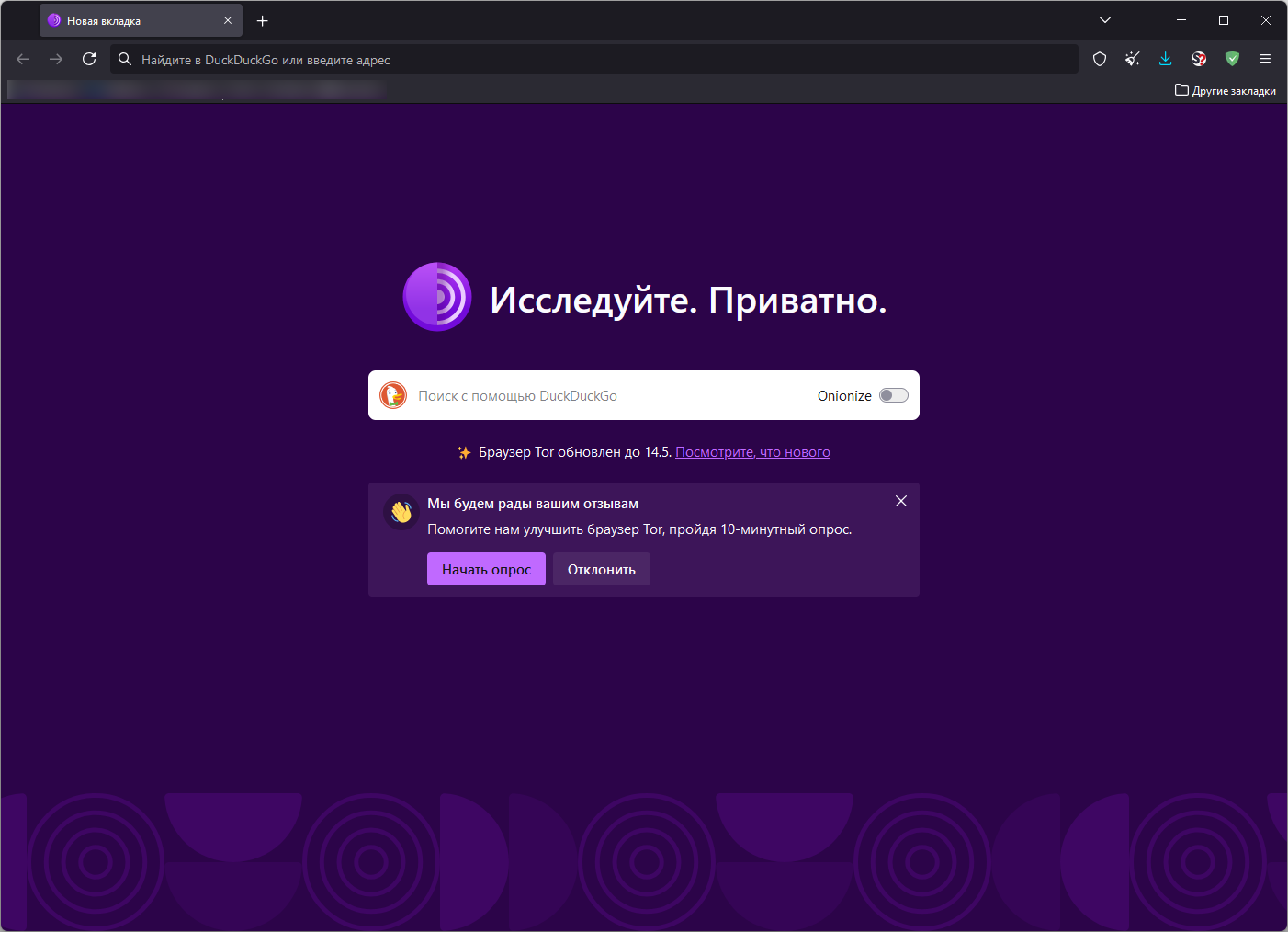Go forward to the next page
This screenshot has height=932, width=1288.
click(x=56, y=59)
